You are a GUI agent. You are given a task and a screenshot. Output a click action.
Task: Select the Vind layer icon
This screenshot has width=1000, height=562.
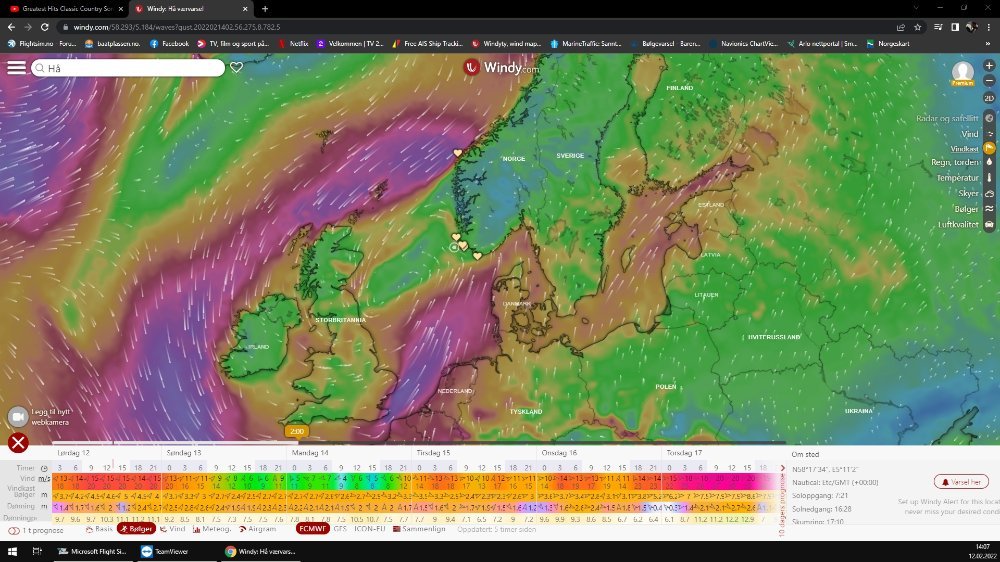(x=990, y=134)
